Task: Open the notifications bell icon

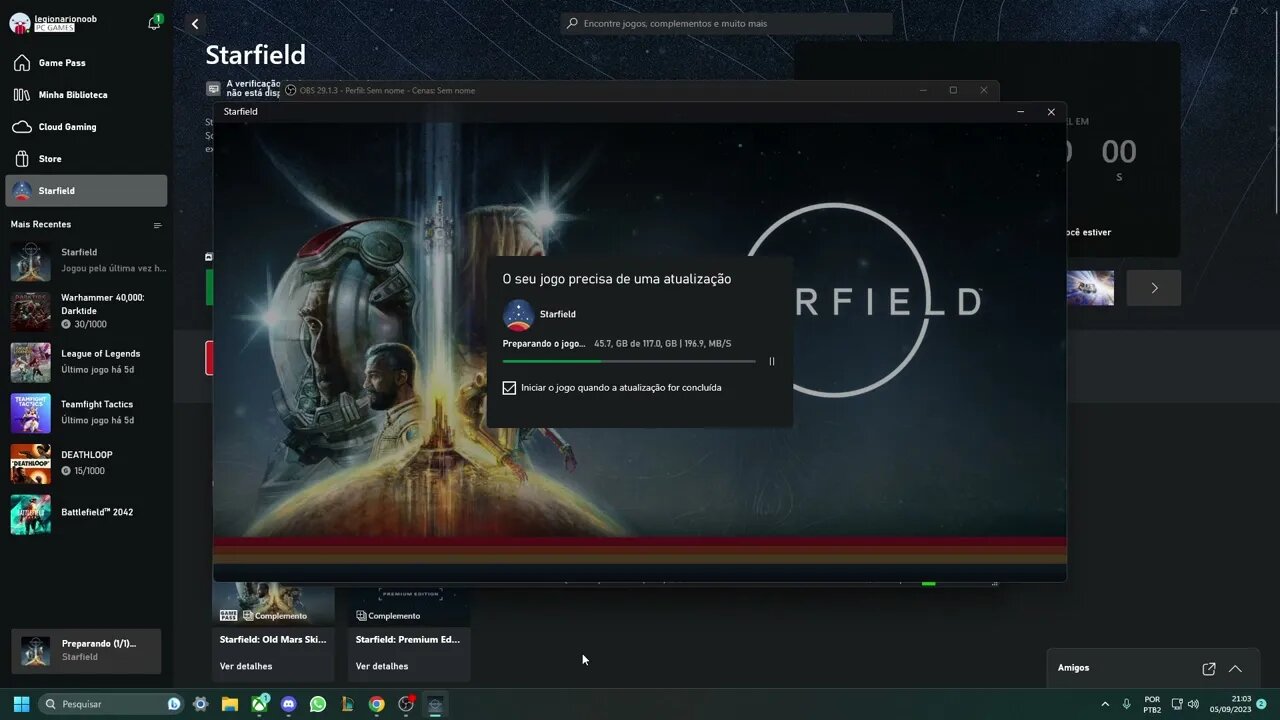Action: coord(154,23)
